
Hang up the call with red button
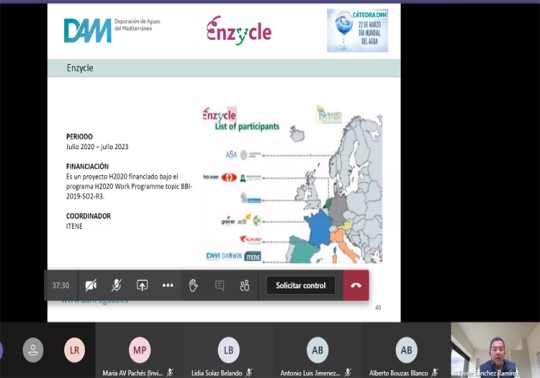(x=356, y=285)
